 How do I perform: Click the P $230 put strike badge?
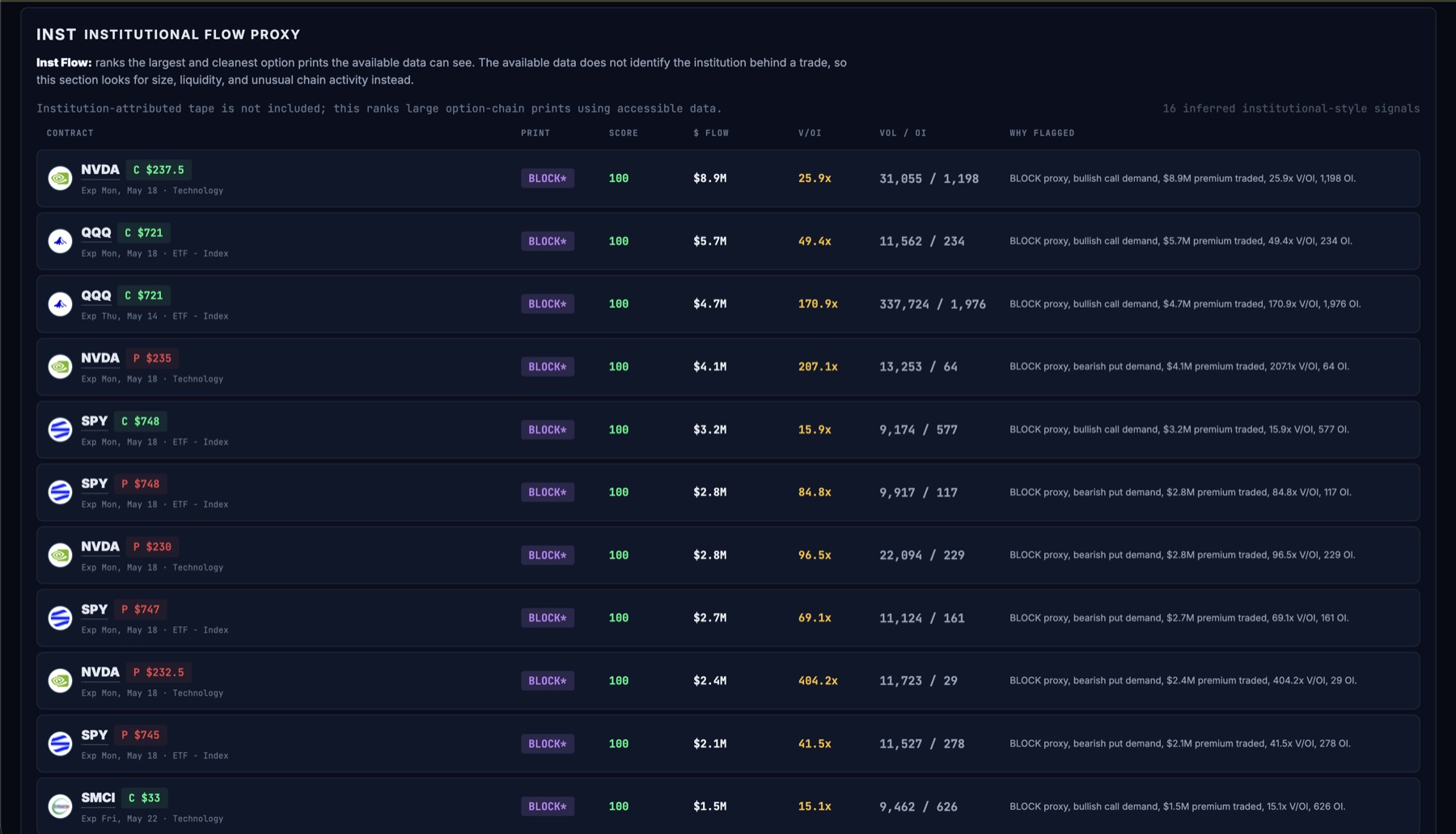[x=153, y=547]
